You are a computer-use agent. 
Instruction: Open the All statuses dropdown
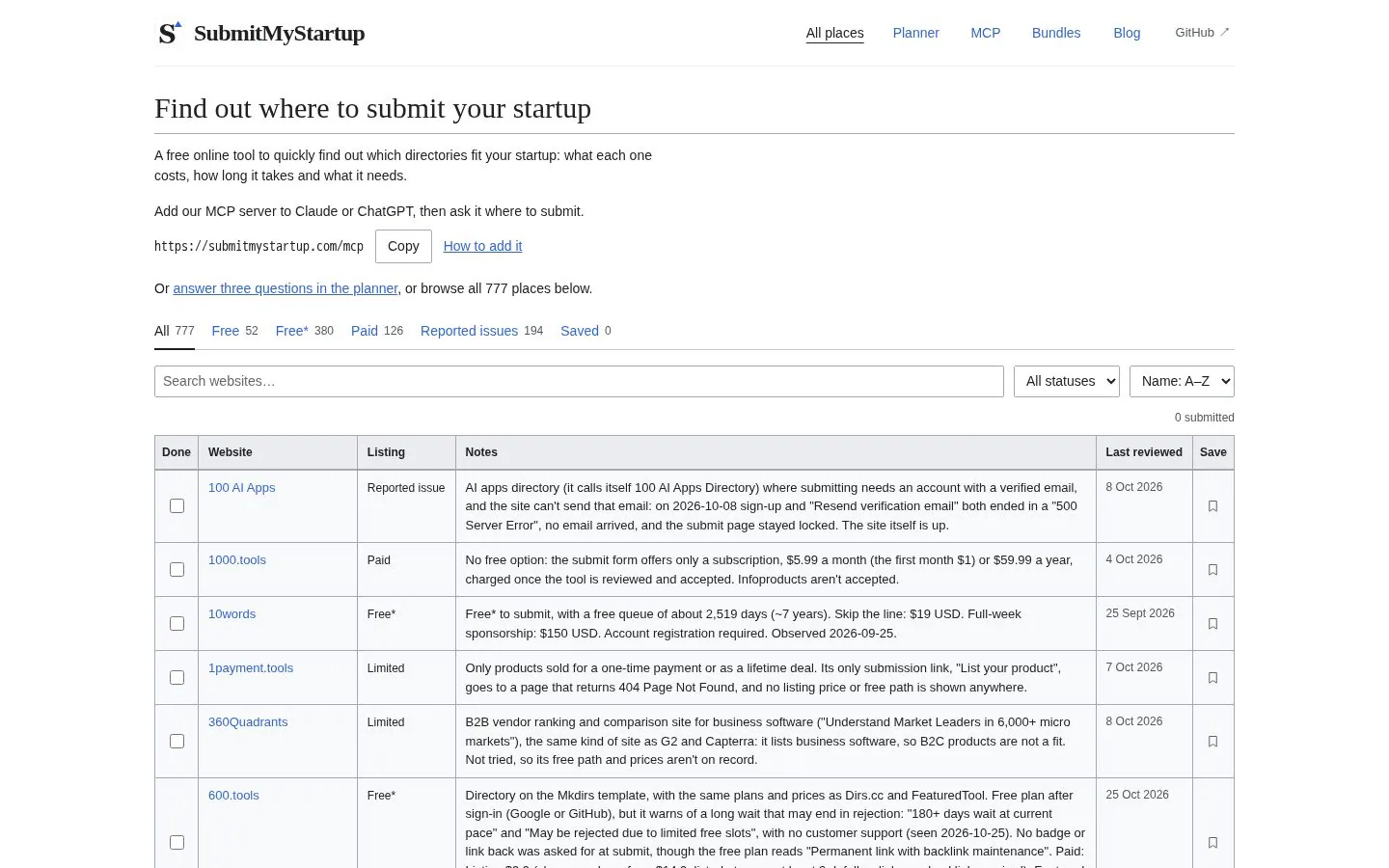tap(1067, 381)
